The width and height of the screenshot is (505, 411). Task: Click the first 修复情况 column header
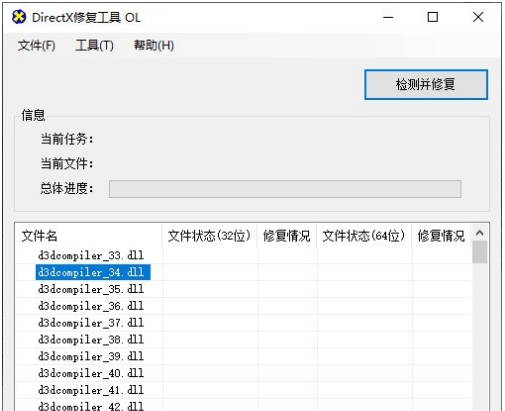click(x=287, y=236)
